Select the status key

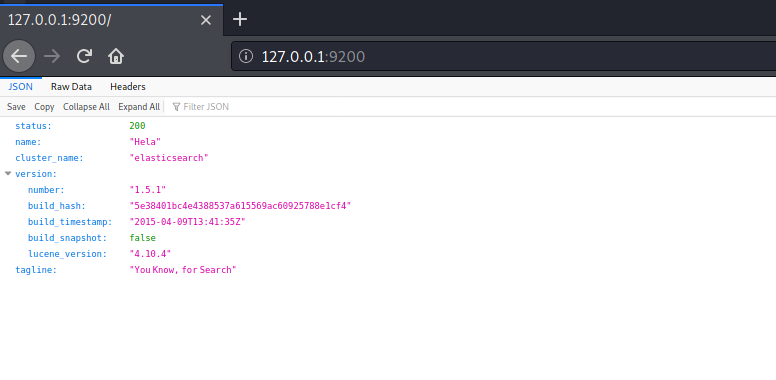[x=33, y=126]
